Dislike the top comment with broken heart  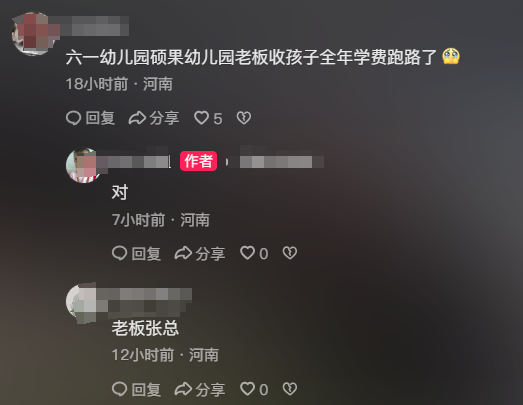click(x=244, y=118)
